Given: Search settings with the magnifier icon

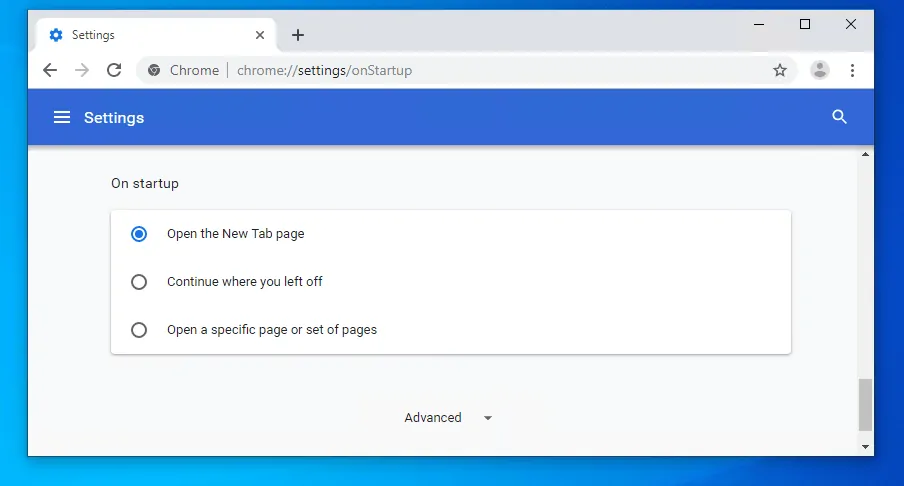Looking at the screenshot, I should point(839,117).
